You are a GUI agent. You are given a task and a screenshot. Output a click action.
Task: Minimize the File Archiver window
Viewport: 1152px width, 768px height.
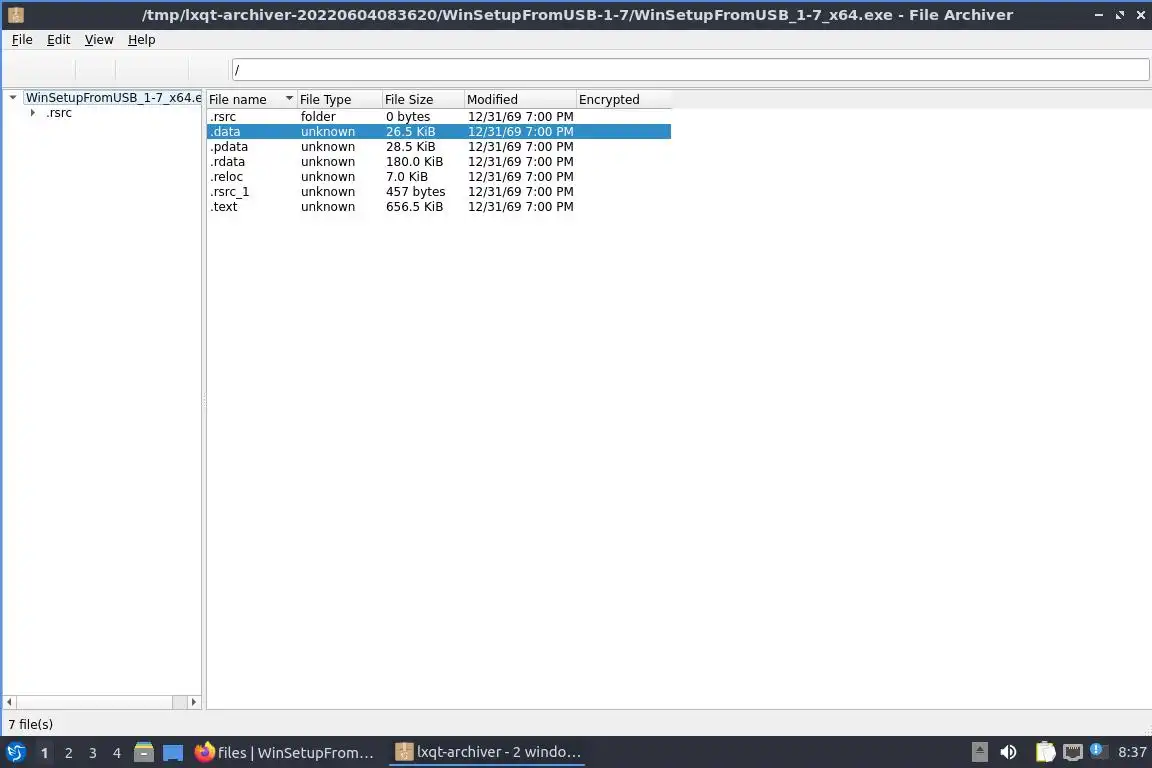point(1098,15)
